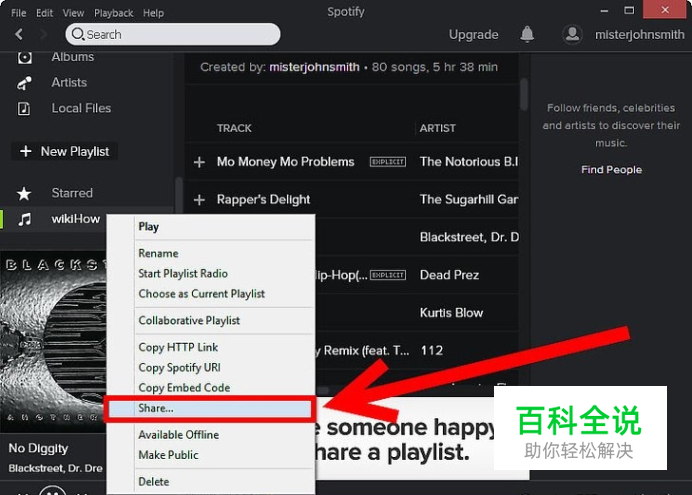Open the Edit menu
This screenshot has width=692, height=495.
point(44,13)
